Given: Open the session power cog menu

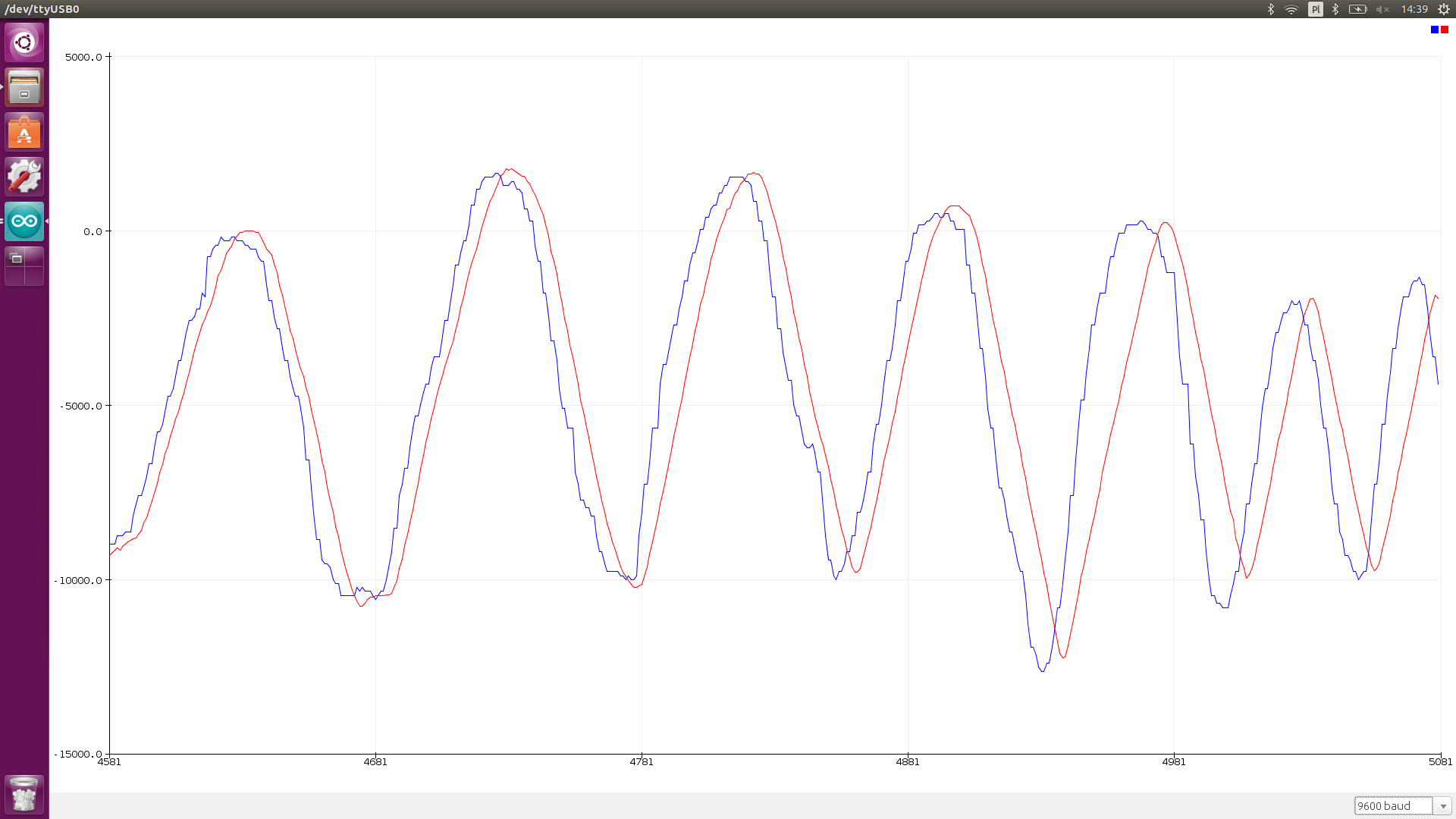Looking at the screenshot, I should tap(1444, 9).
